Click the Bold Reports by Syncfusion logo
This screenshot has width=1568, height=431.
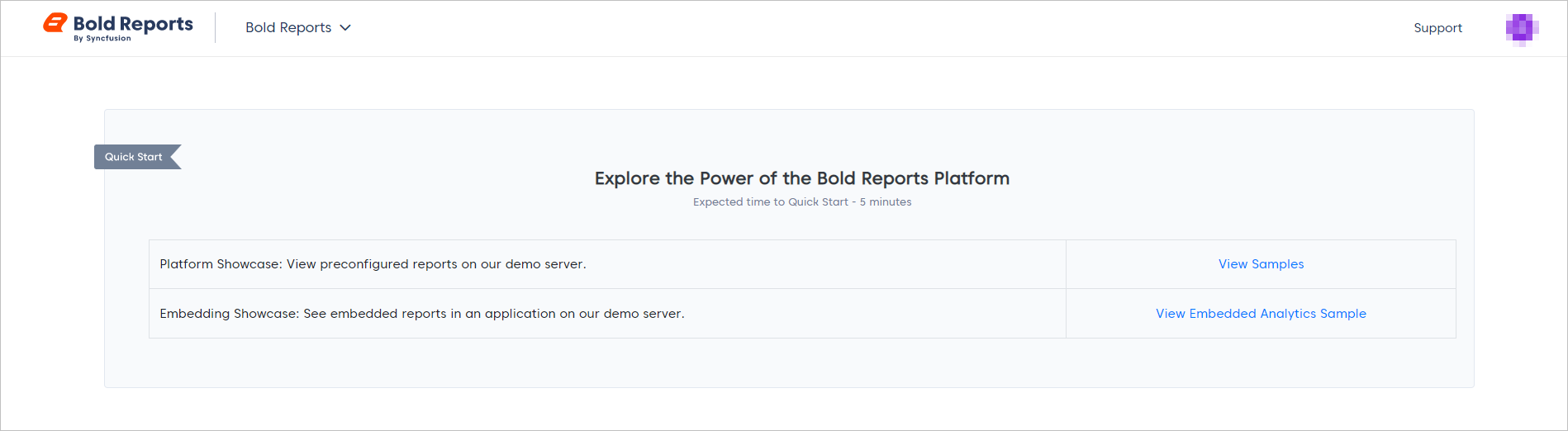(118, 27)
